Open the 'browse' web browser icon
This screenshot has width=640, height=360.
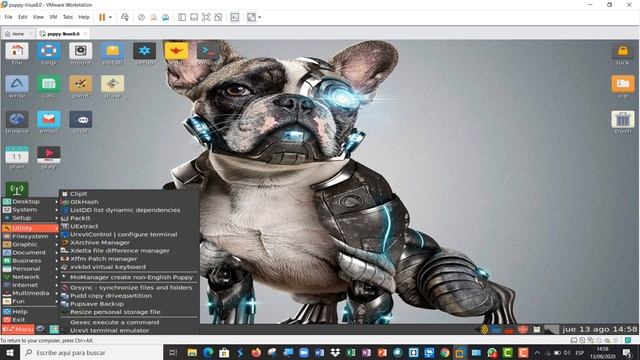pyautogui.click(x=17, y=120)
